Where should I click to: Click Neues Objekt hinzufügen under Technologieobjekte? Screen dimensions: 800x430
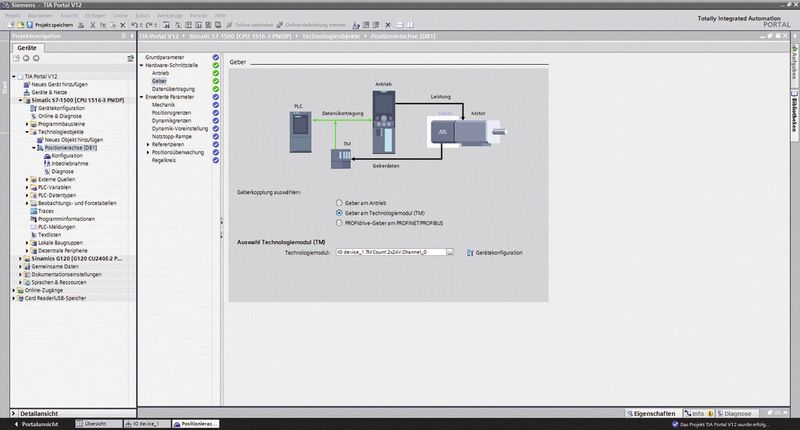tap(73, 140)
